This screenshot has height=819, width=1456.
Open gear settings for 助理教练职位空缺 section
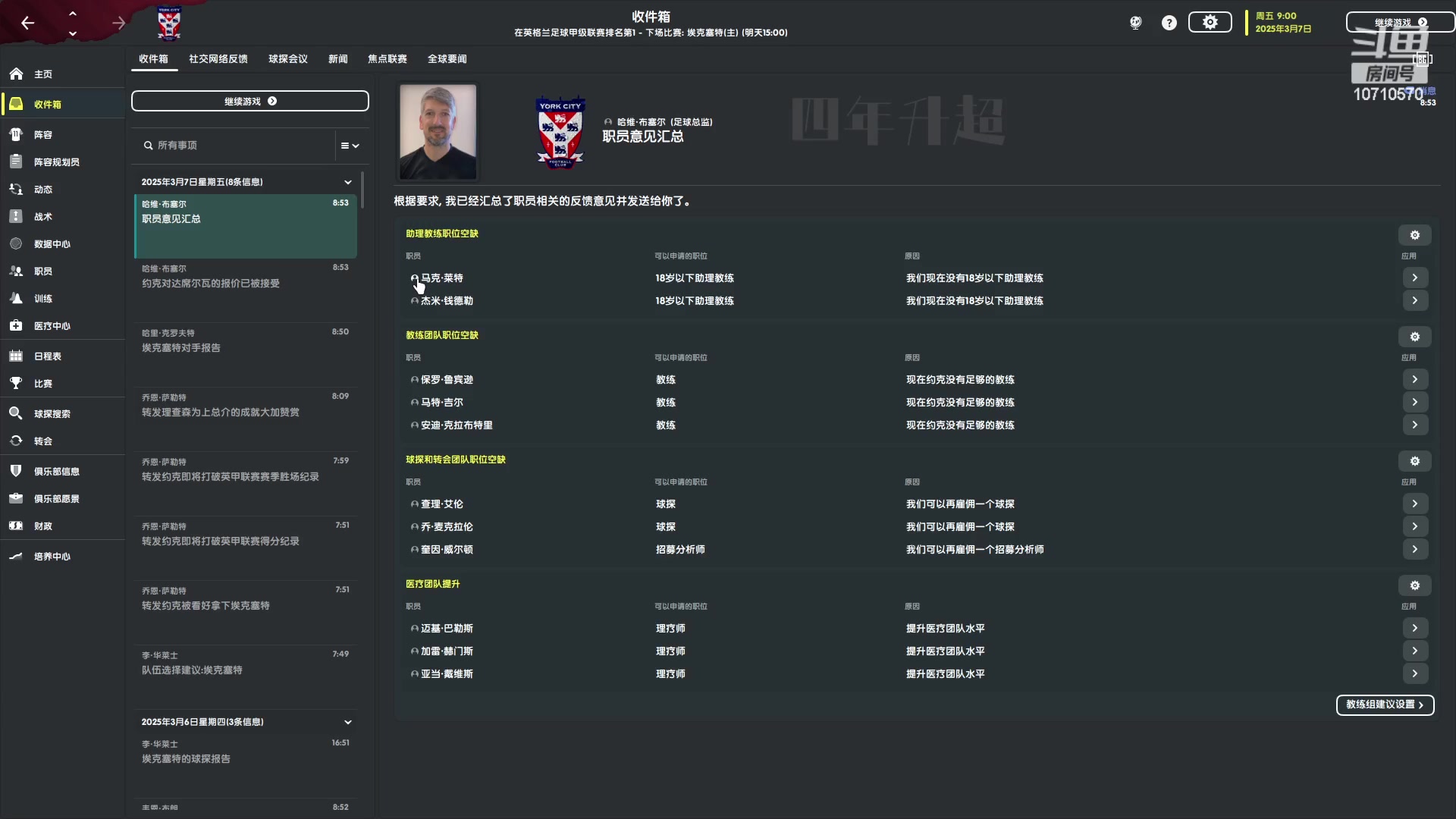pos(1414,235)
